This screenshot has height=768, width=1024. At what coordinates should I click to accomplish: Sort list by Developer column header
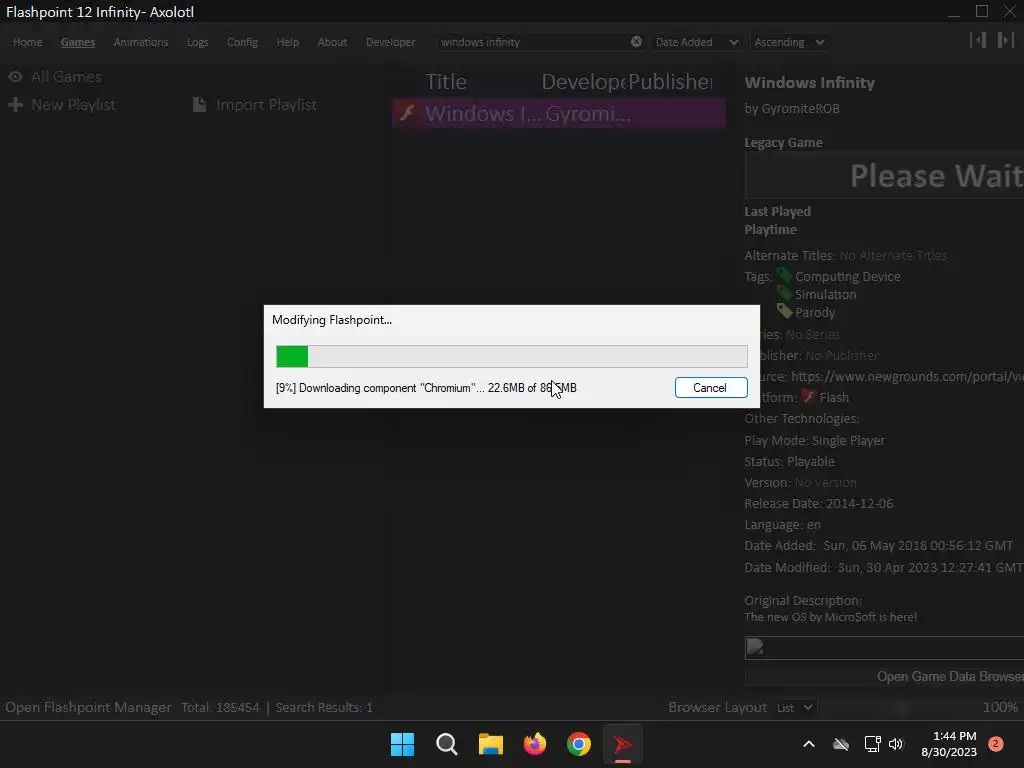(583, 82)
